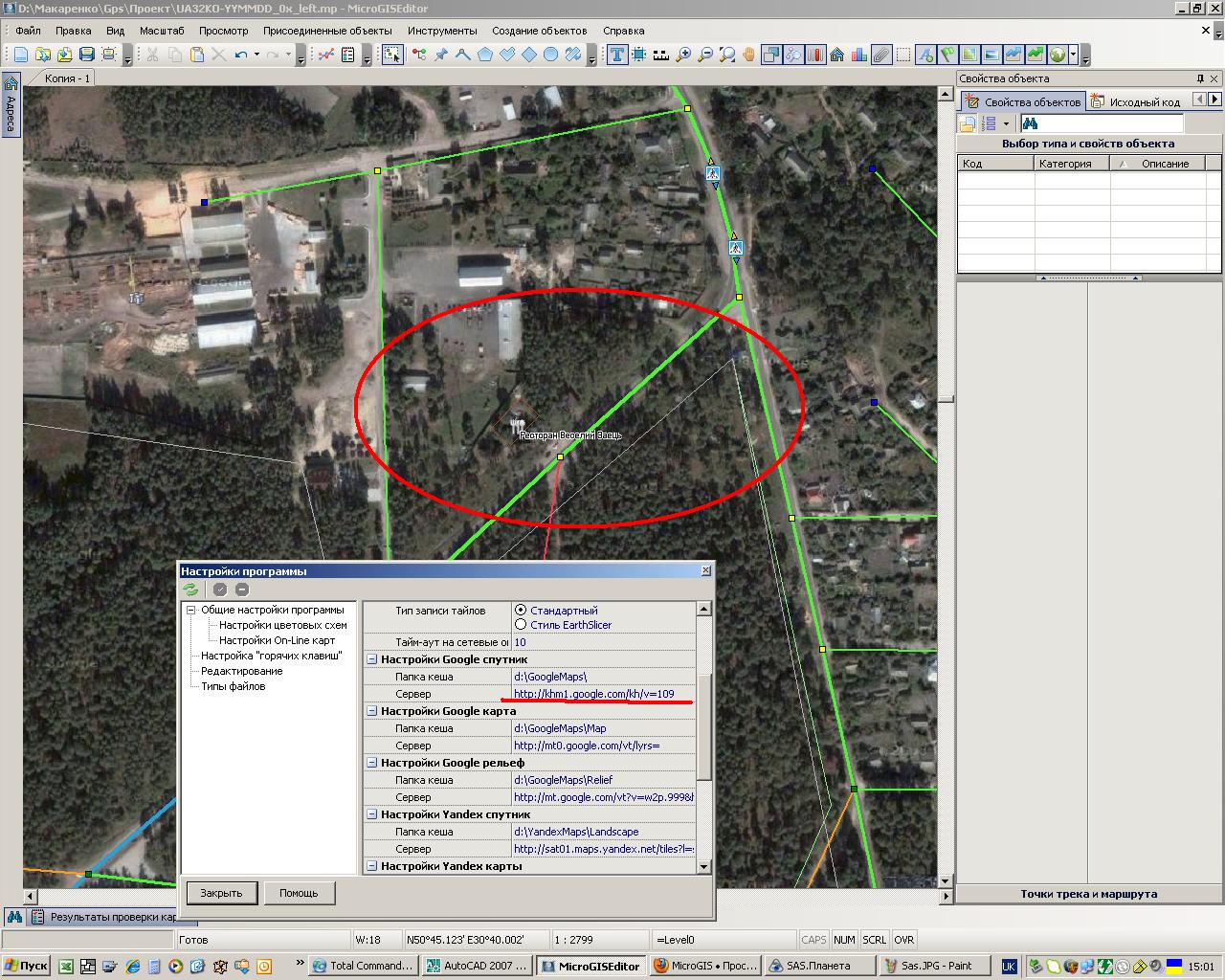
Task: Select the polygon drawing tool
Action: [485, 55]
